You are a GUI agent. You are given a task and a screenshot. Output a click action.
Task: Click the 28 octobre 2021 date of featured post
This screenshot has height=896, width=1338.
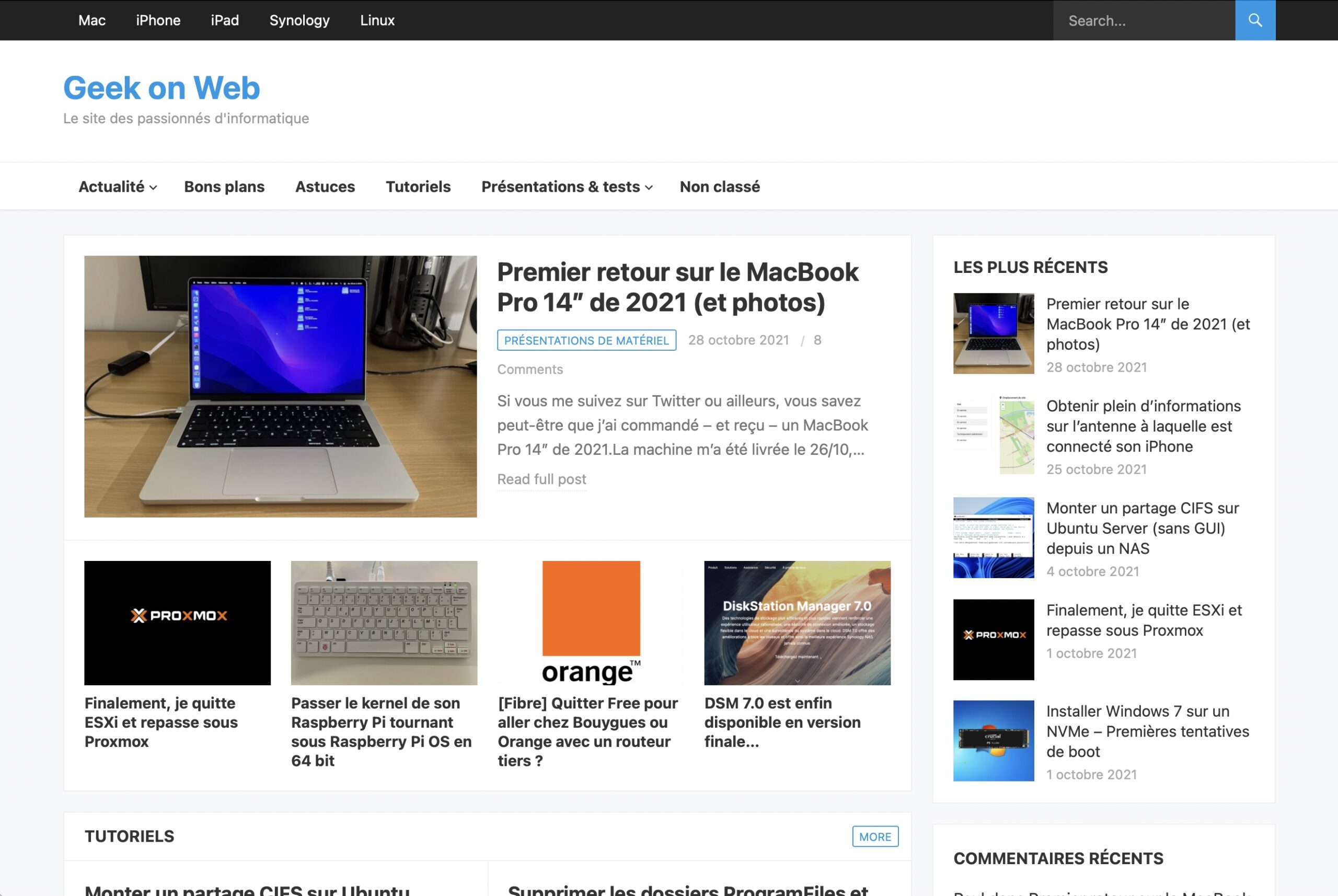click(738, 340)
